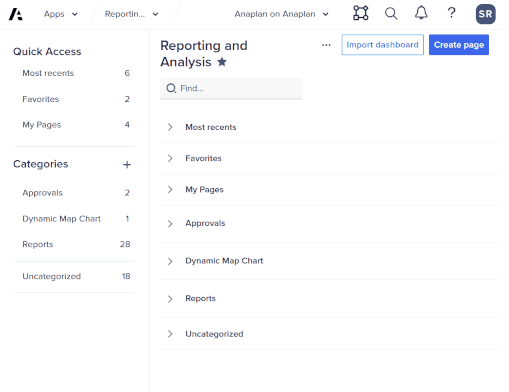Expand the Dynamic Map Chart section
The height and width of the screenshot is (392, 509).
pos(170,261)
